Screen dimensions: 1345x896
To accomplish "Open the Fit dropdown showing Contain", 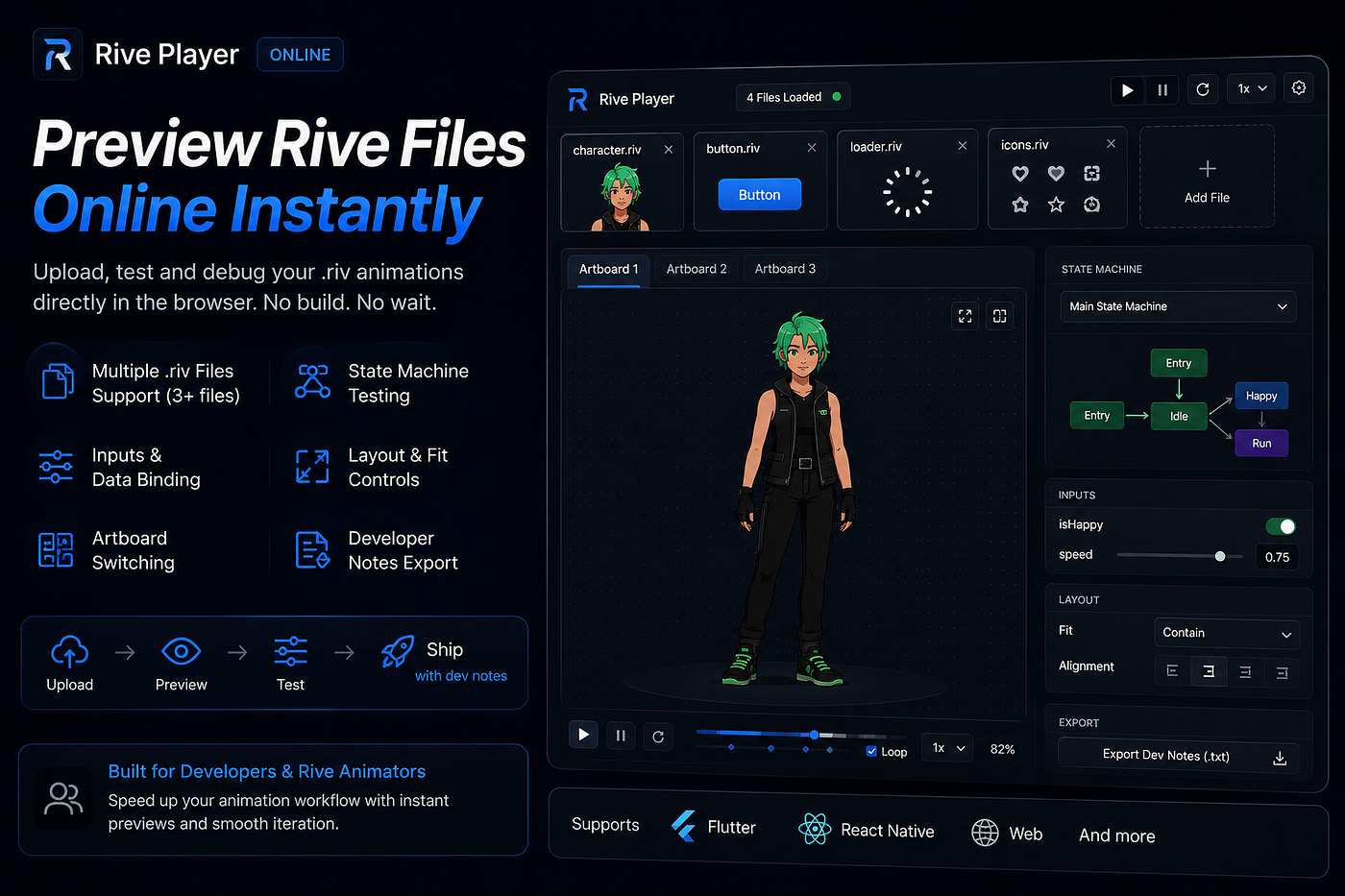I will click(1226, 633).
